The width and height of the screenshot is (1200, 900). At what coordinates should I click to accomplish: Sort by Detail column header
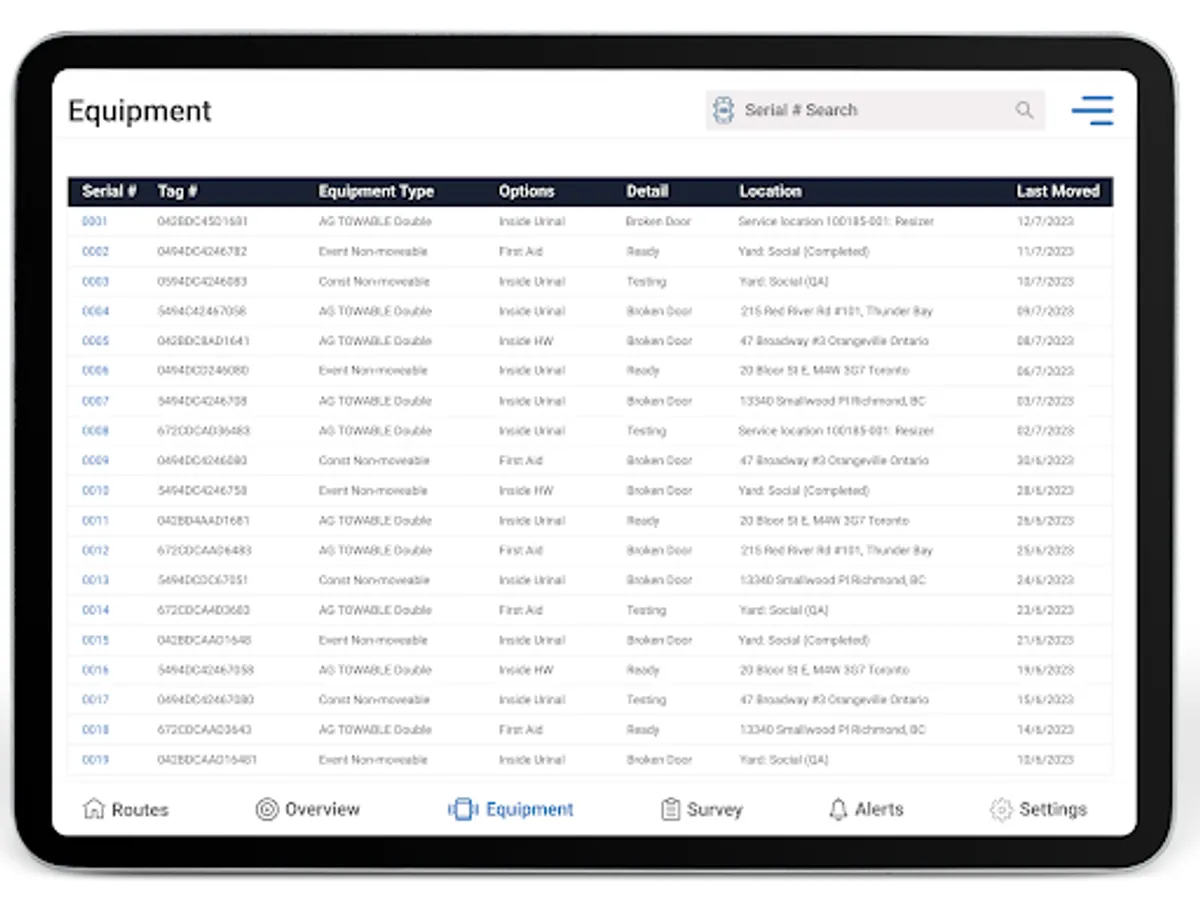[x=647, y=191]
